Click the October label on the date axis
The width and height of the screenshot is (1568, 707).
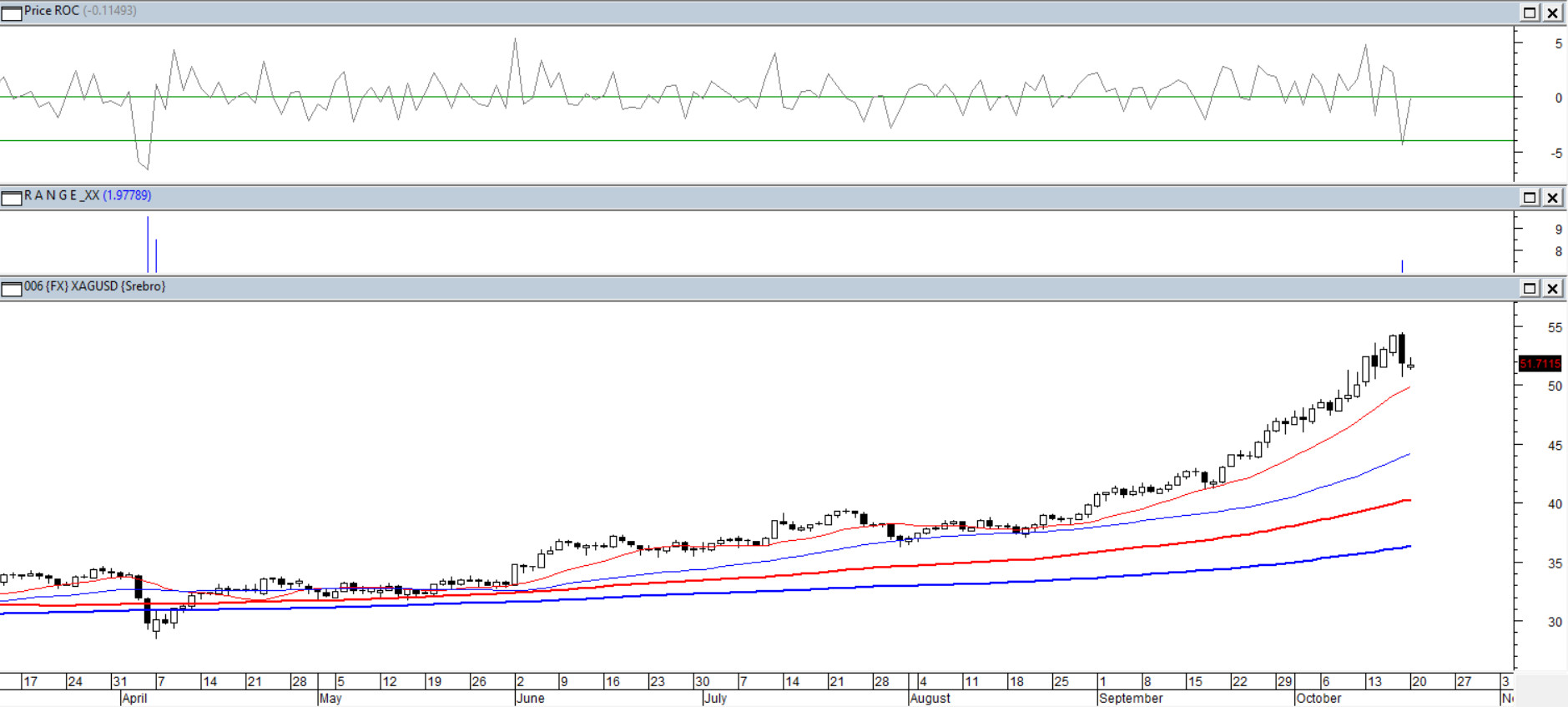tap(1319, 698)
